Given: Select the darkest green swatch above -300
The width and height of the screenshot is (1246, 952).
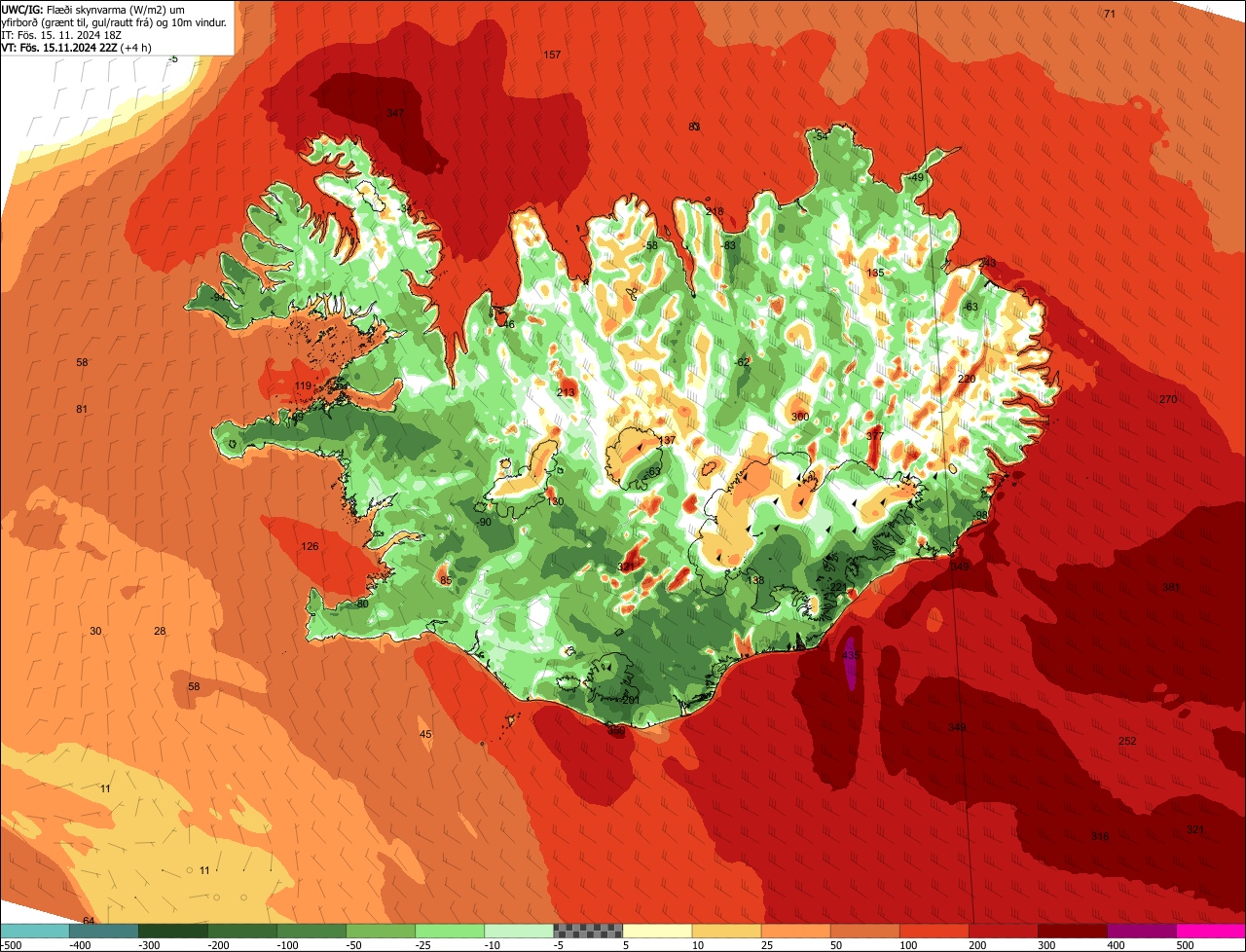Looking at the screenshot, I should (x=174, y=931).
